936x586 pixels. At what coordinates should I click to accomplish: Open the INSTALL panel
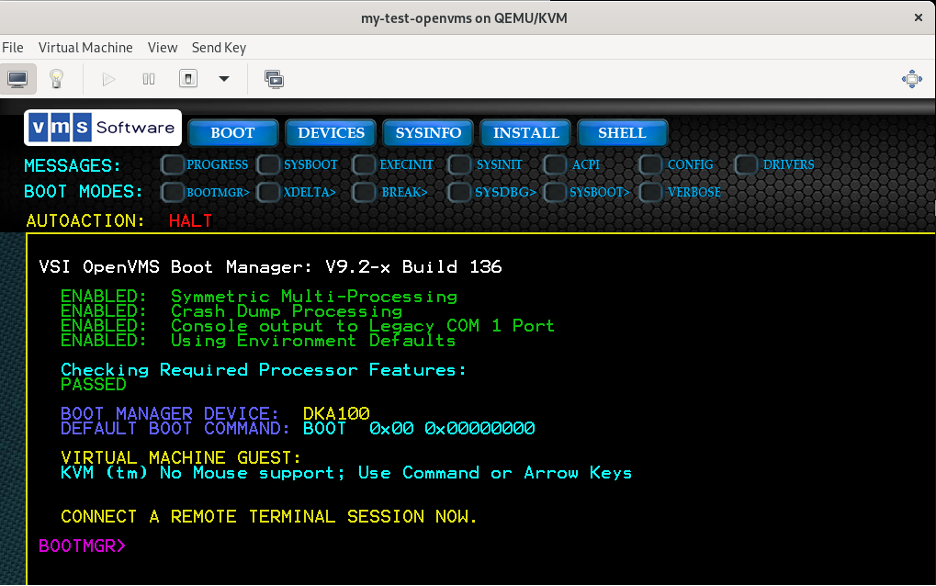coord(525,132)
